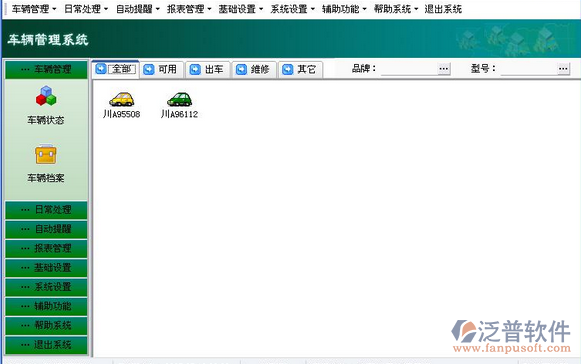Open the 型号 browse ellipsis button
This screenshot has height=364, width=581.
point(563,69)
